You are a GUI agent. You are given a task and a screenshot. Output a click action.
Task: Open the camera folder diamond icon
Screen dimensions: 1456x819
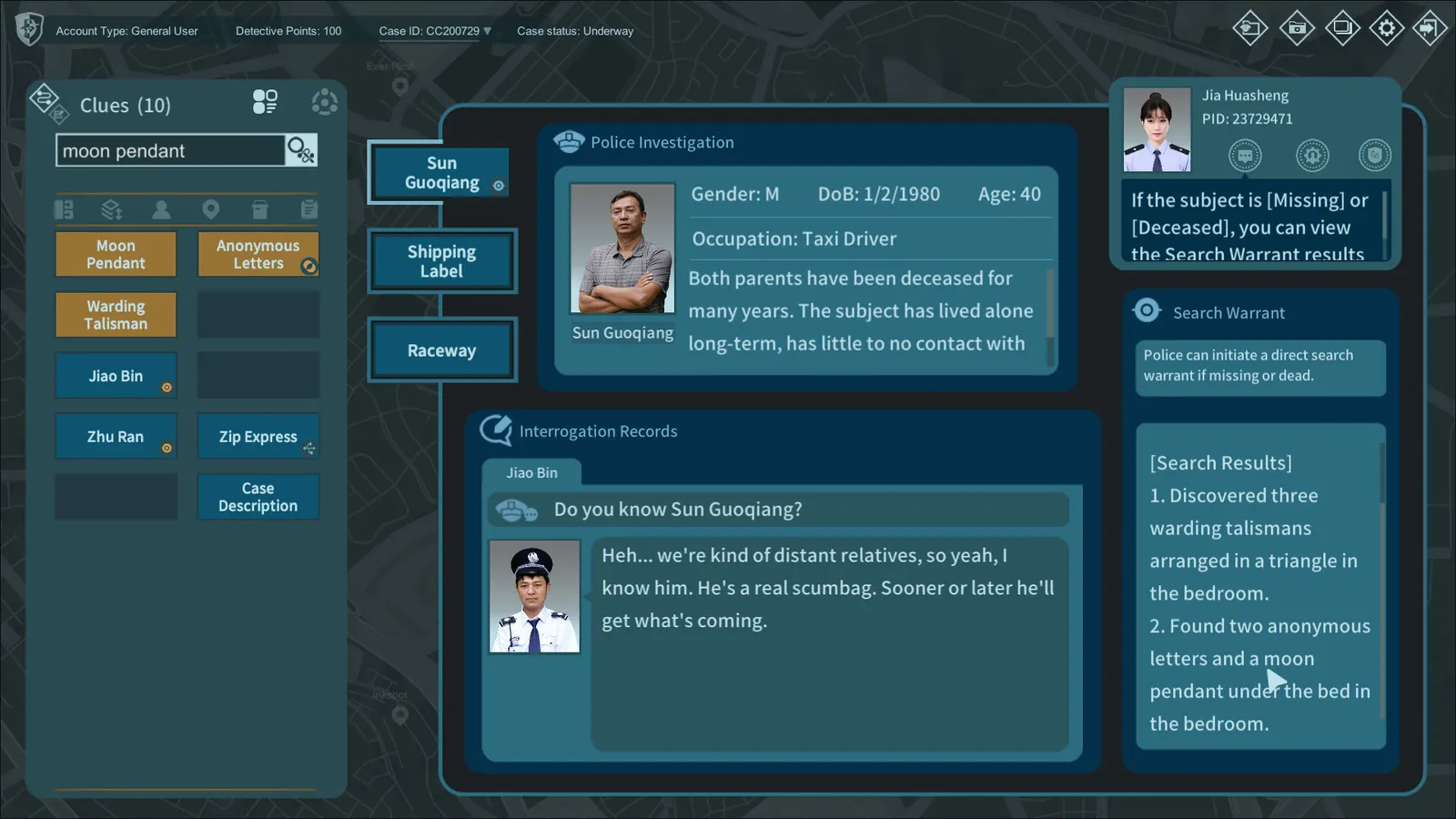point(1297,28)
